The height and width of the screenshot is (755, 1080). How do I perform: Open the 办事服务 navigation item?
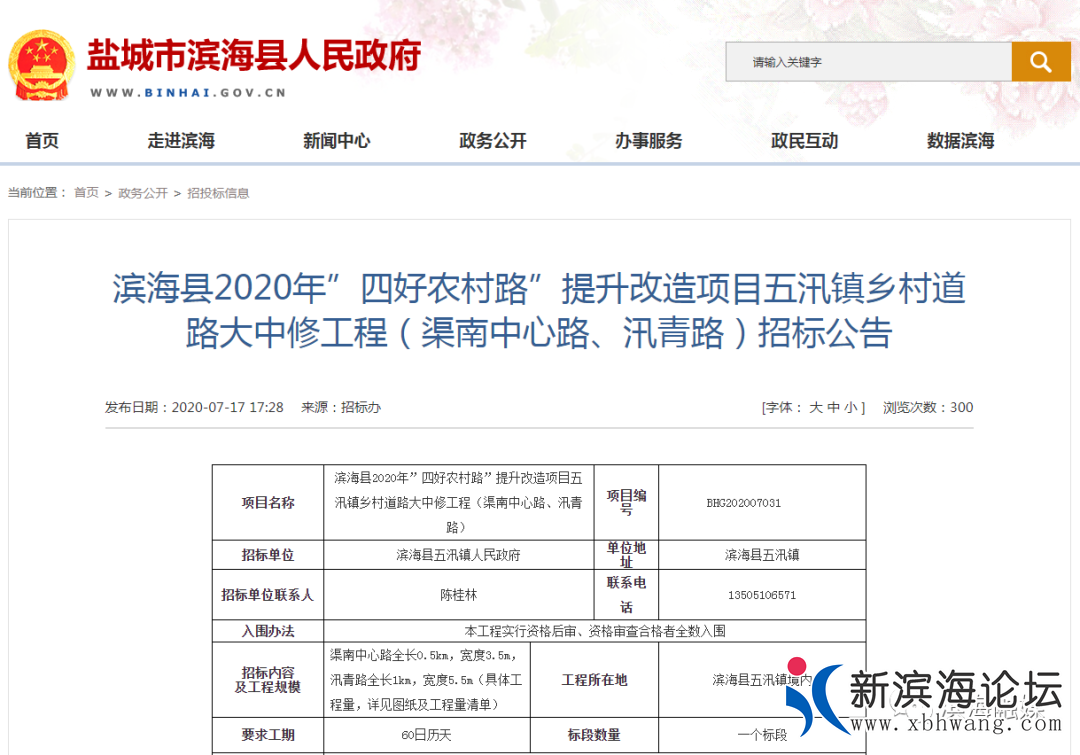coord(648,141)
